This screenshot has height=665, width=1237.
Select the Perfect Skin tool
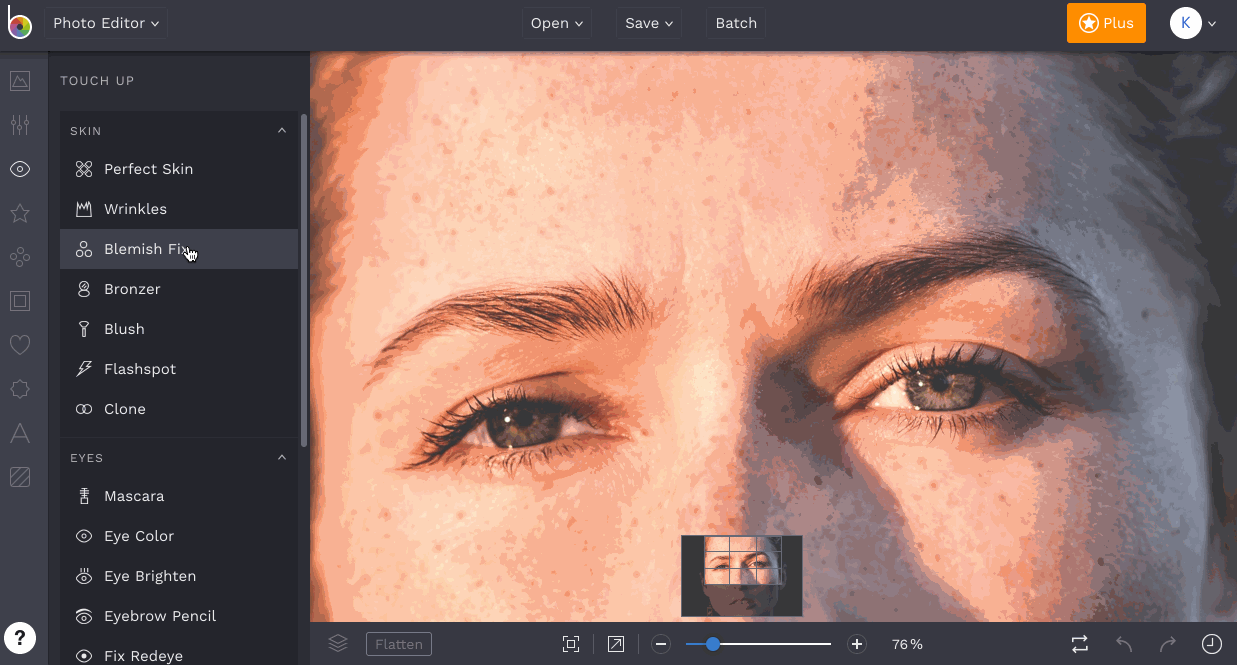pyautogui.click(x=179, y=169)
